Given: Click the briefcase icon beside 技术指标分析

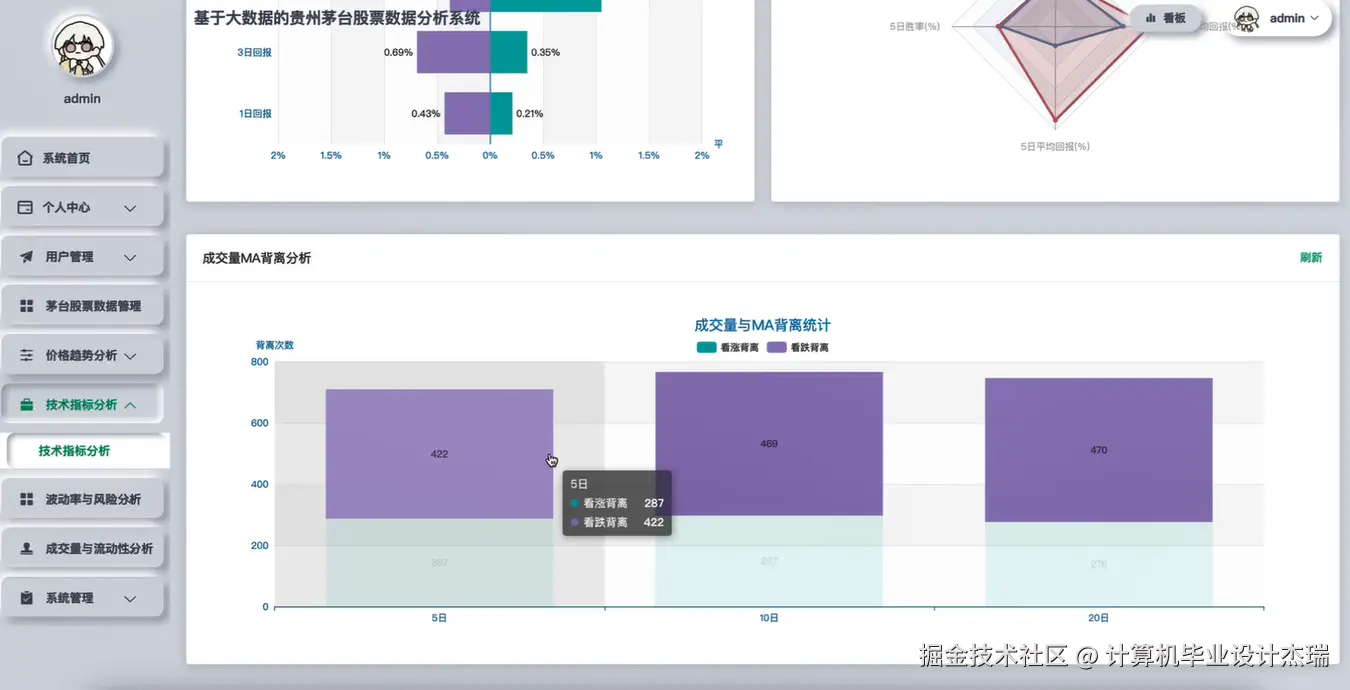Looking at the screenshot, I should pyautogui.click(x=26, y=405).
